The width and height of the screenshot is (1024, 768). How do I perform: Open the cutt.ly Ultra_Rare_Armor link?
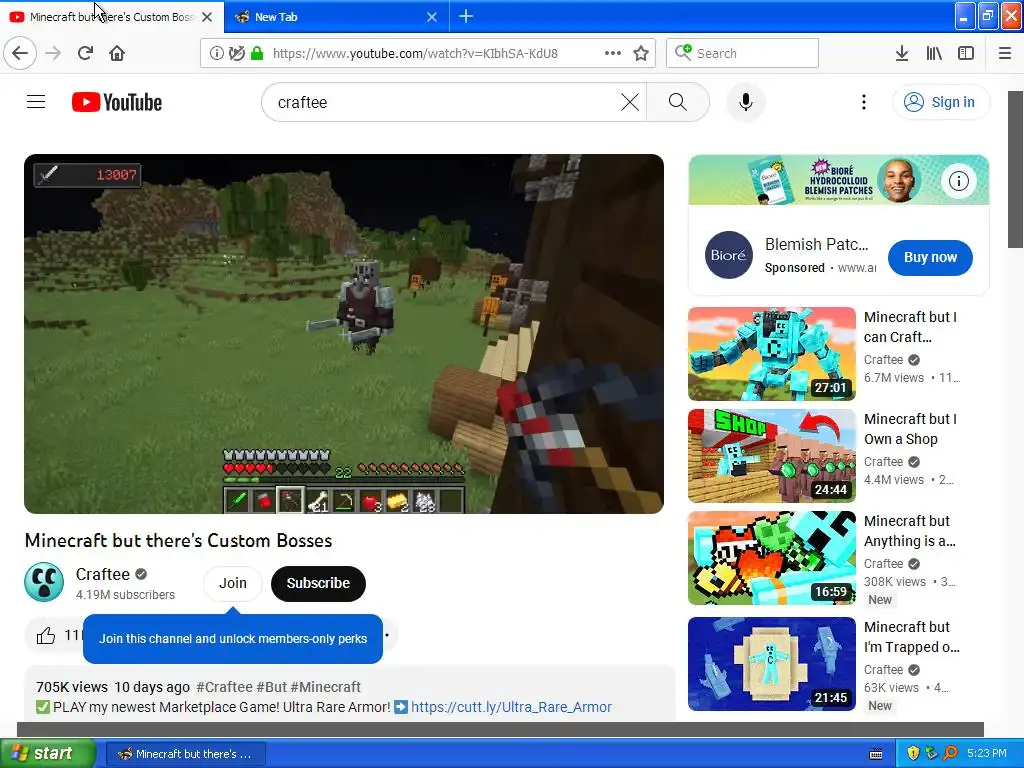click(x=511, y=707)
